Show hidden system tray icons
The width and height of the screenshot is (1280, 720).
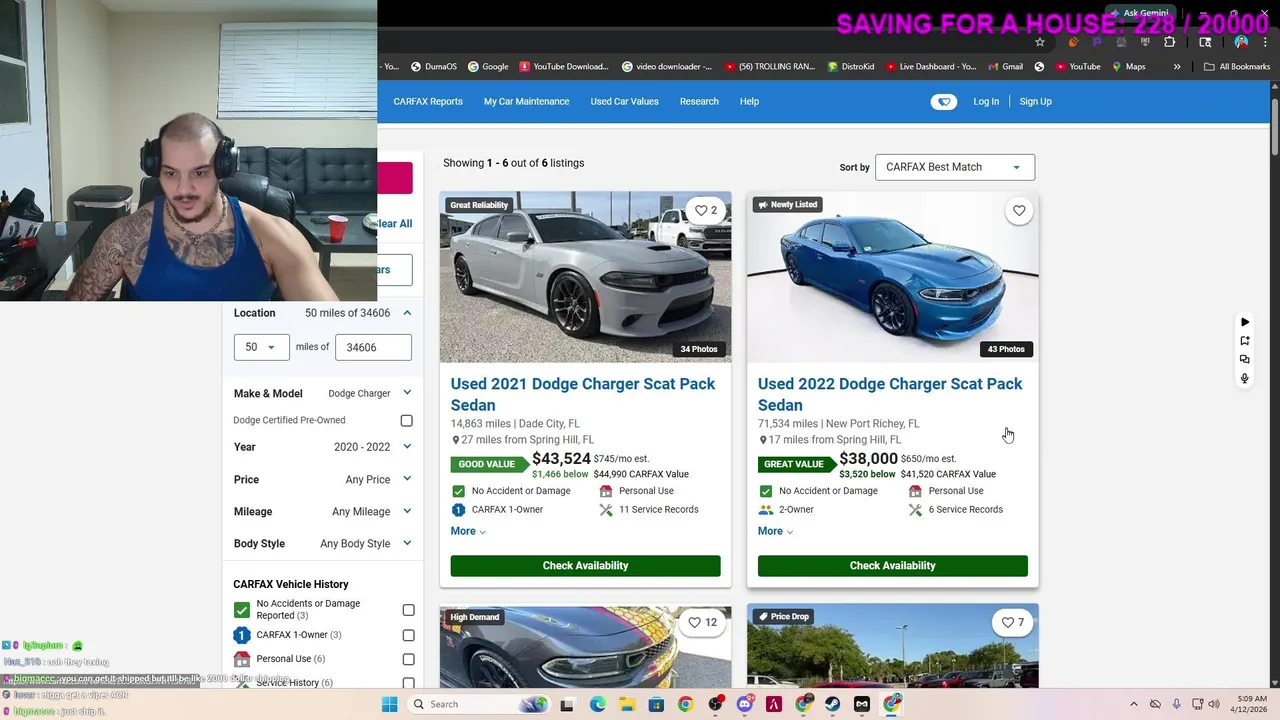tap(1133, 704)
